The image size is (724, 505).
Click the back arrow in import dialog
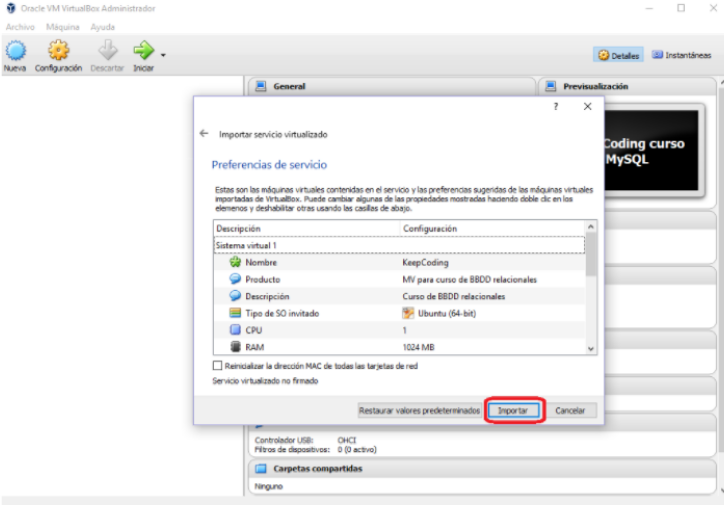[x=204, y=133]
